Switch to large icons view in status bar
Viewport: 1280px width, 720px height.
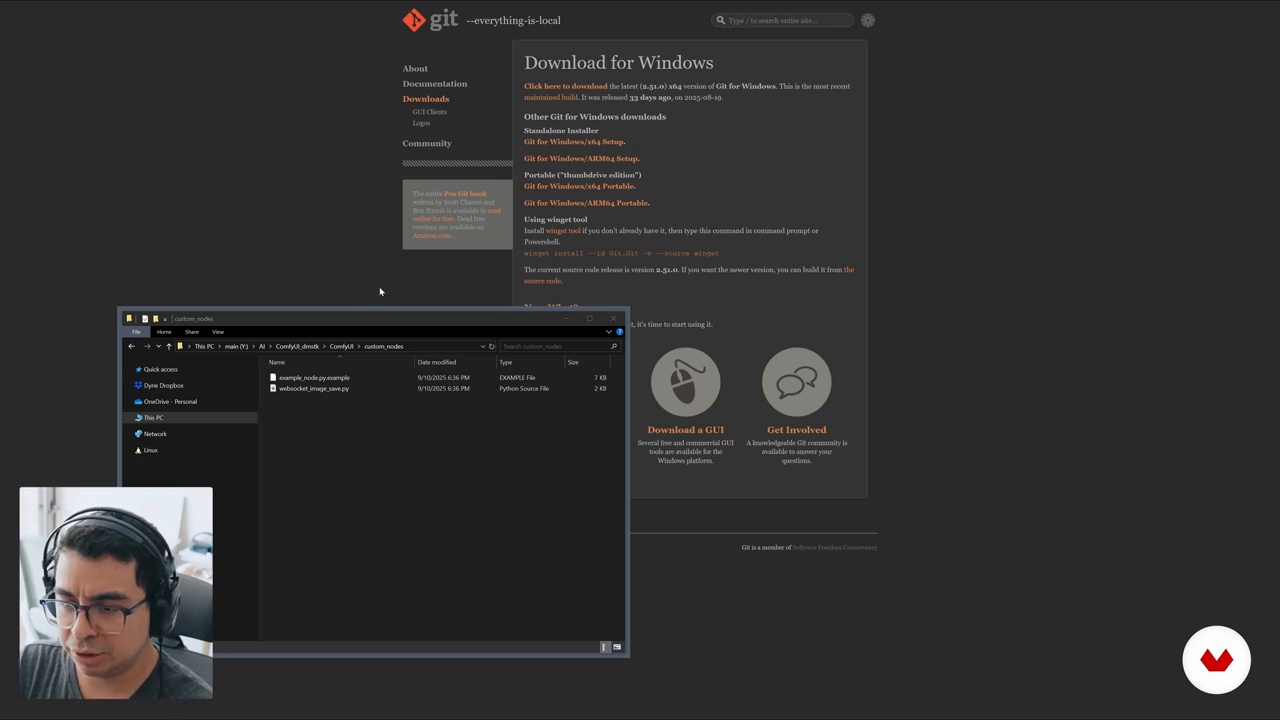(617, 647)
